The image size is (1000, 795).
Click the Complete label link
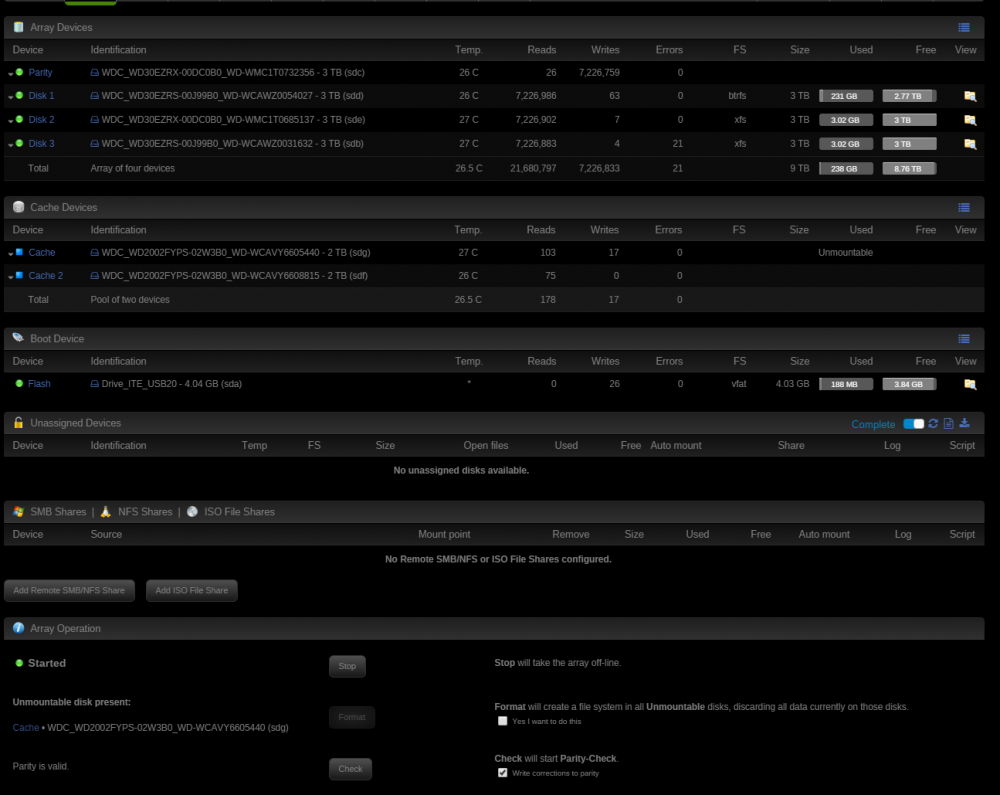873,425
